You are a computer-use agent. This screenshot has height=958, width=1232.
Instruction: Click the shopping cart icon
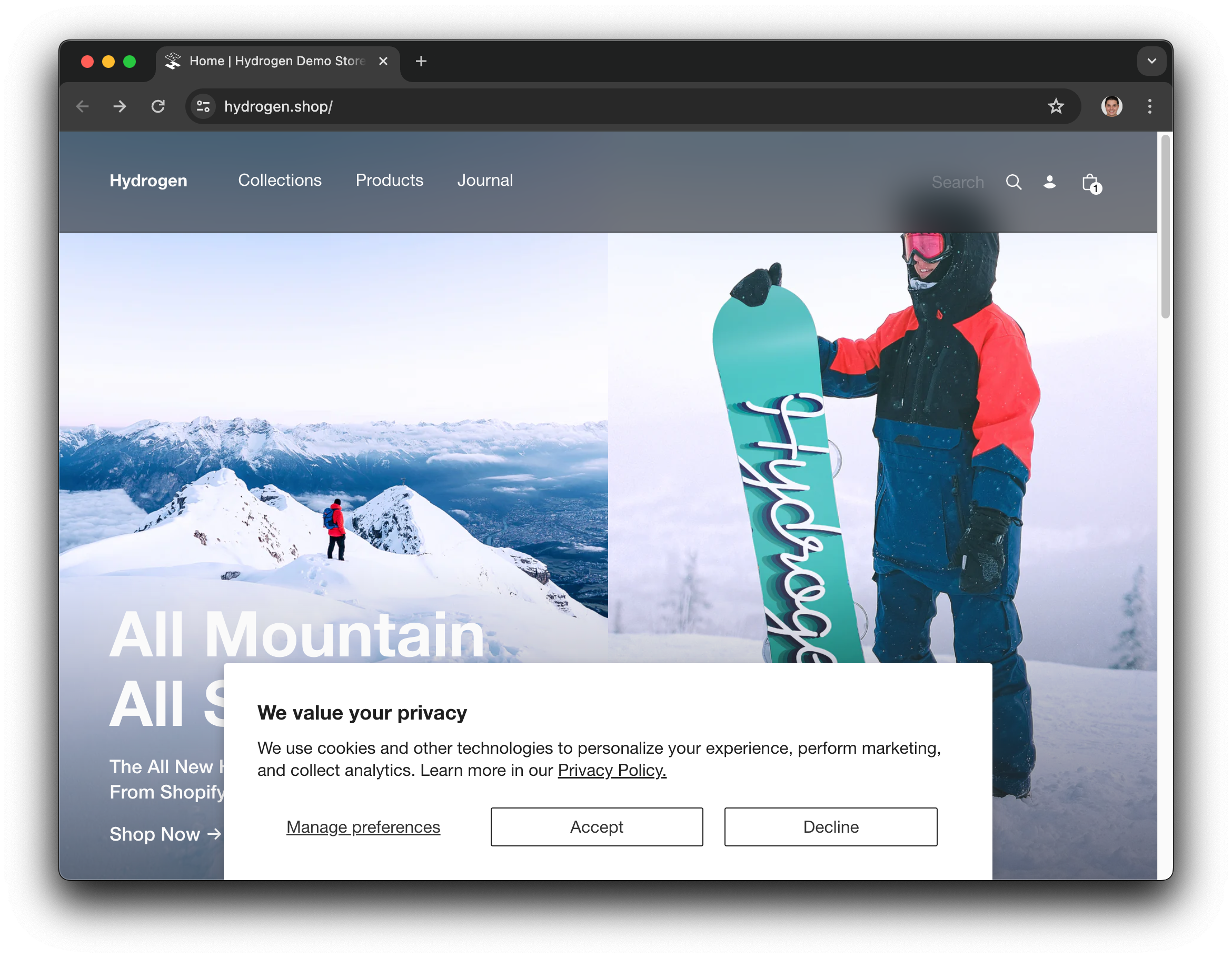click(1090, 181)
